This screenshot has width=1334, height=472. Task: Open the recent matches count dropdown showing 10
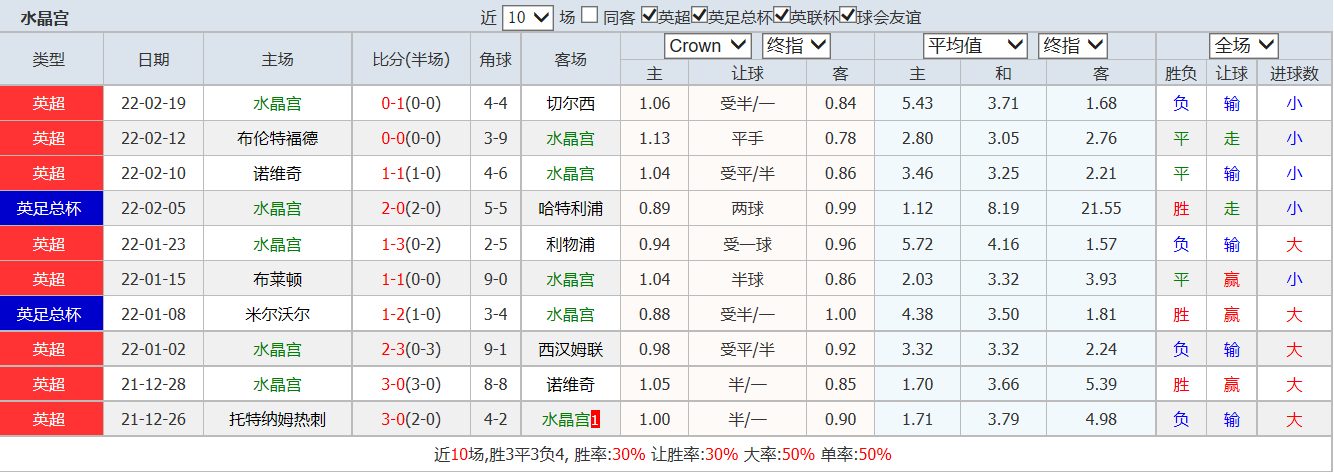point(528,17)
